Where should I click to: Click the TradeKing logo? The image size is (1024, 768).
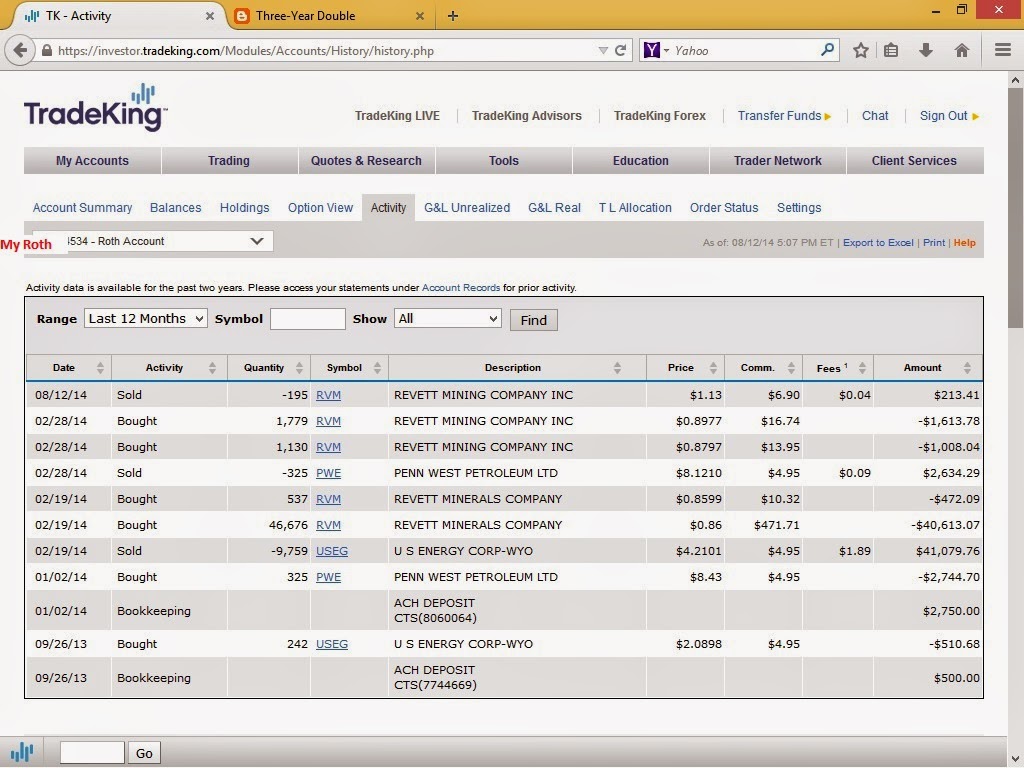pos(95,108)
